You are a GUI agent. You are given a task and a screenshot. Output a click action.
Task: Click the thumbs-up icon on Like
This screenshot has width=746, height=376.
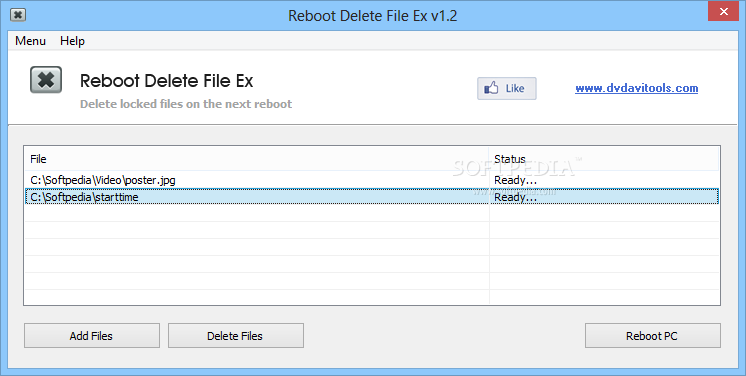[x=491, y=88]
